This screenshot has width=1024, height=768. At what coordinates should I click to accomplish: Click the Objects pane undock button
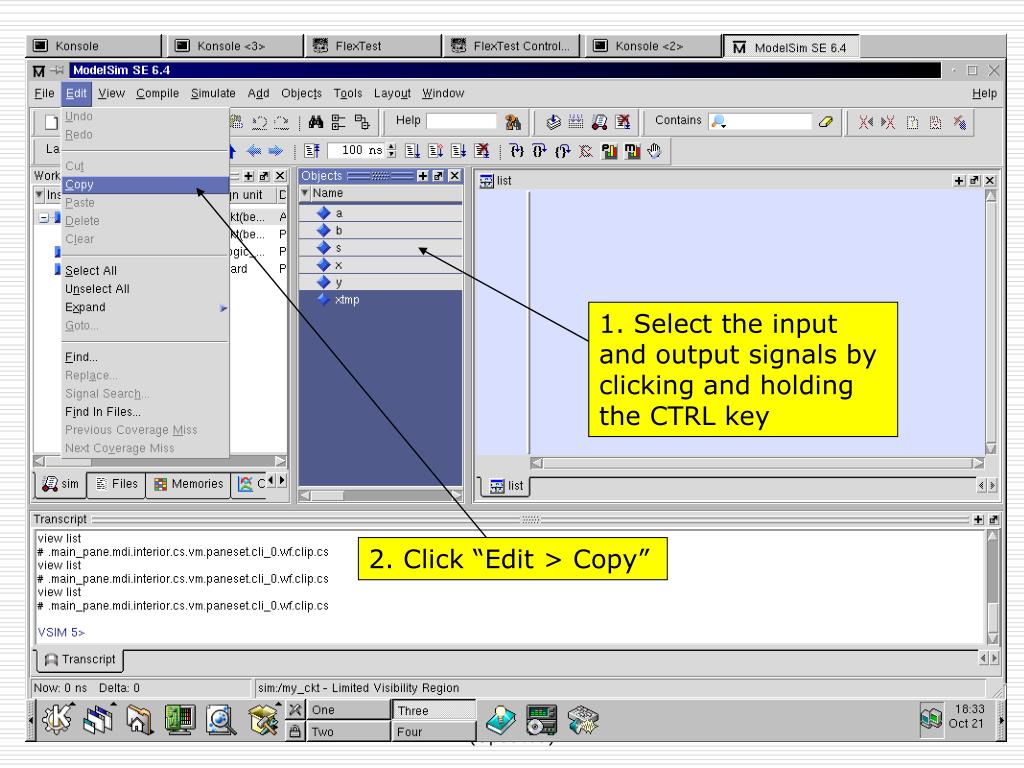pyautogui.click(x=438, y=176)
